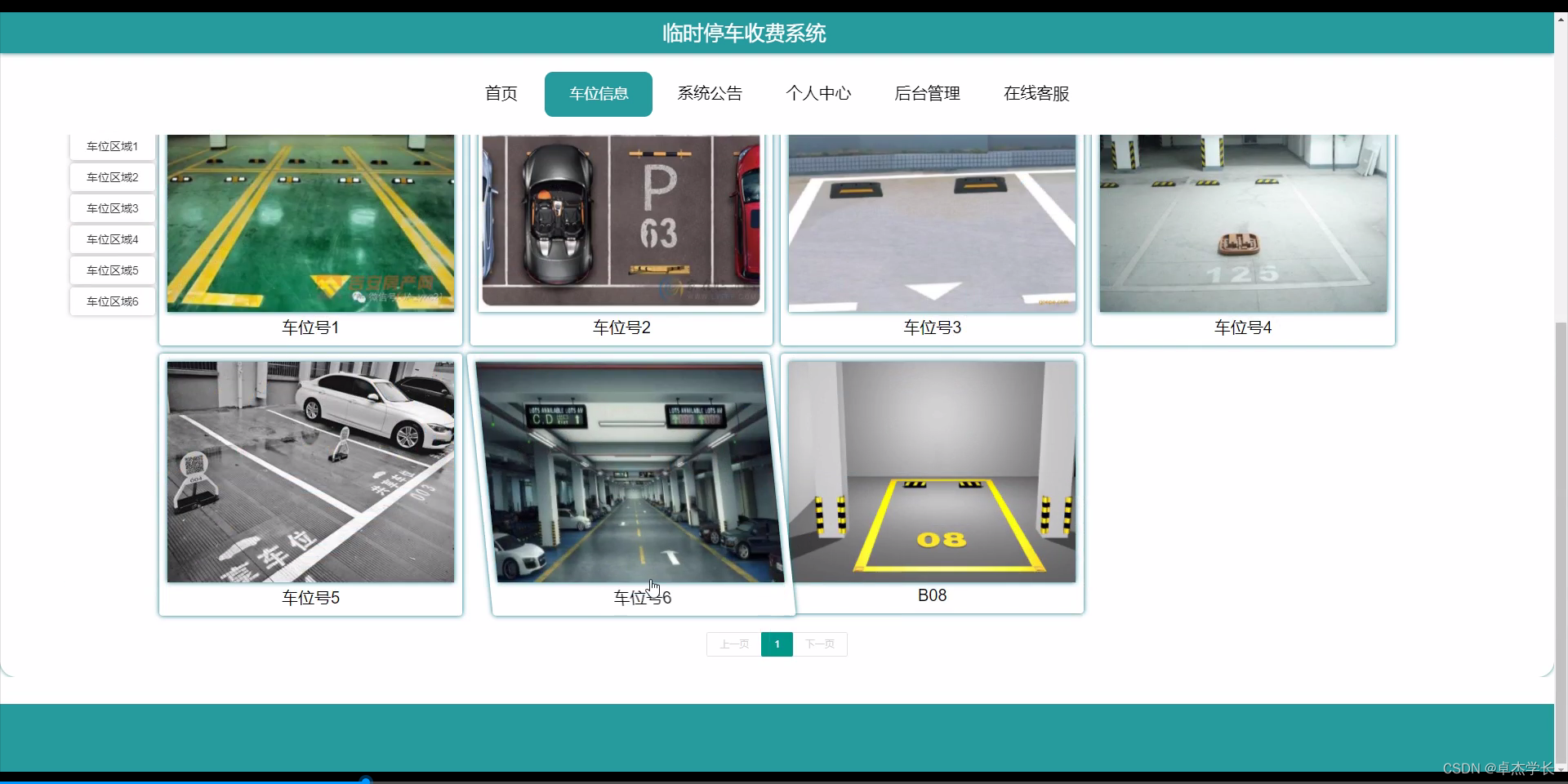Go to next page with 下一页
The height and width of the screenshot is (784, 1568).
tap(820, 644)
